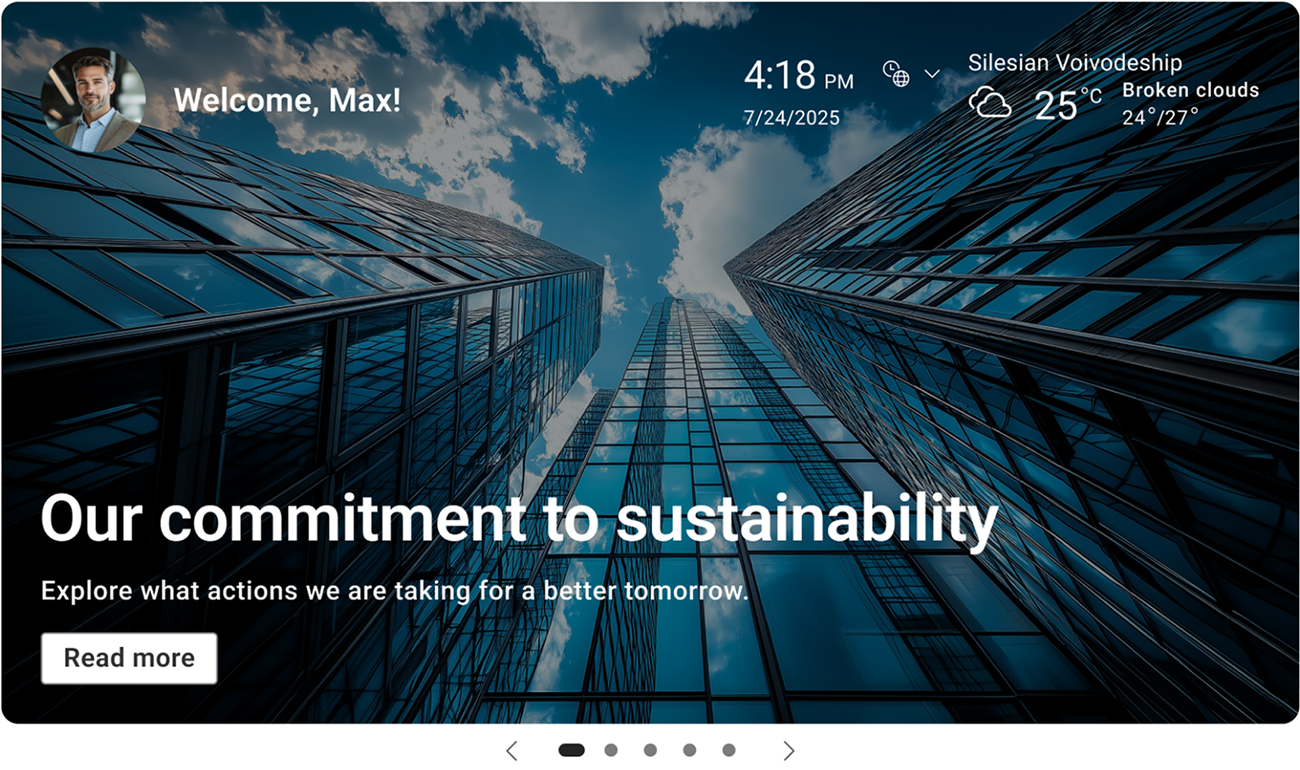
Task: Click the cloud weather icon
Action: coord(990,103)
